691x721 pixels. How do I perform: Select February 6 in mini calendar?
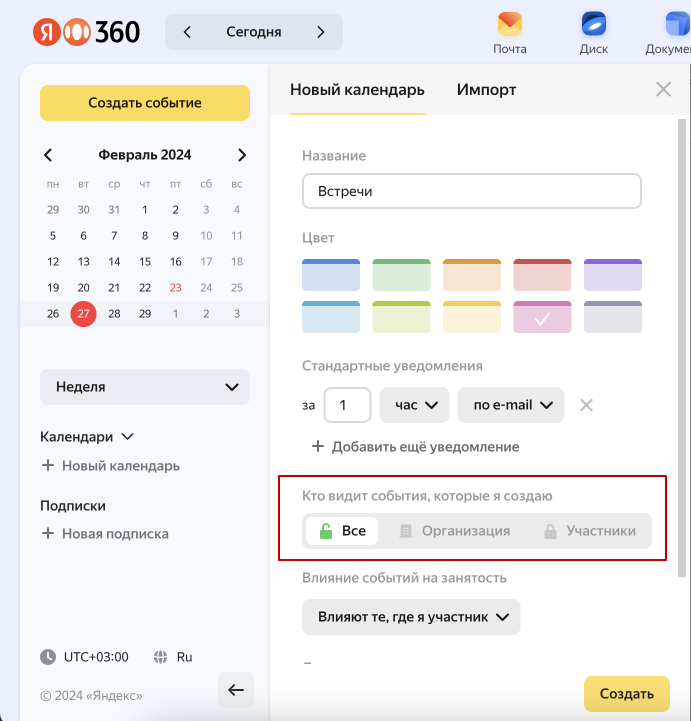tap(83, 236)
